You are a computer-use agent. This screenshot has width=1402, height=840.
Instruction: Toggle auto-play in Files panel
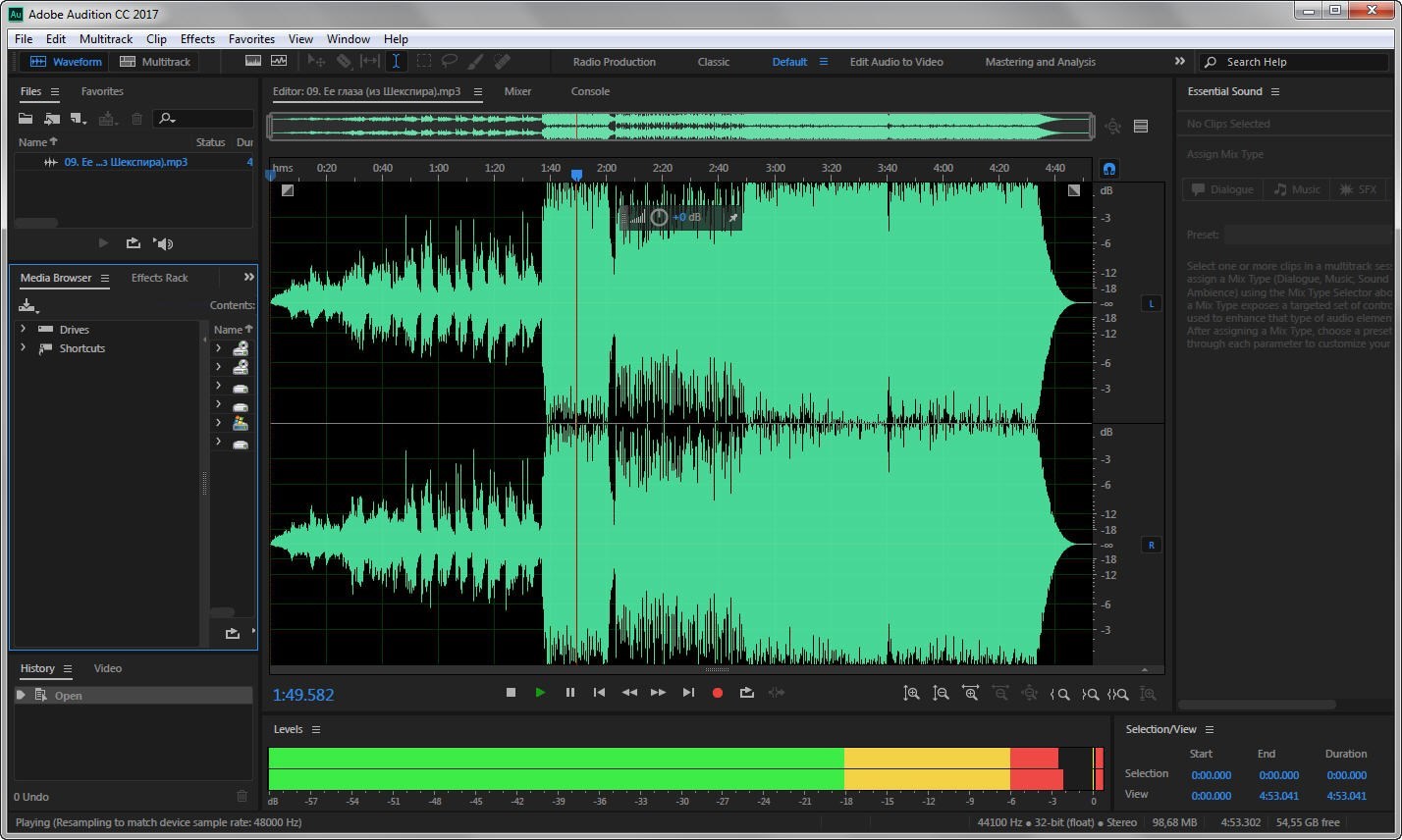point(163,243)
